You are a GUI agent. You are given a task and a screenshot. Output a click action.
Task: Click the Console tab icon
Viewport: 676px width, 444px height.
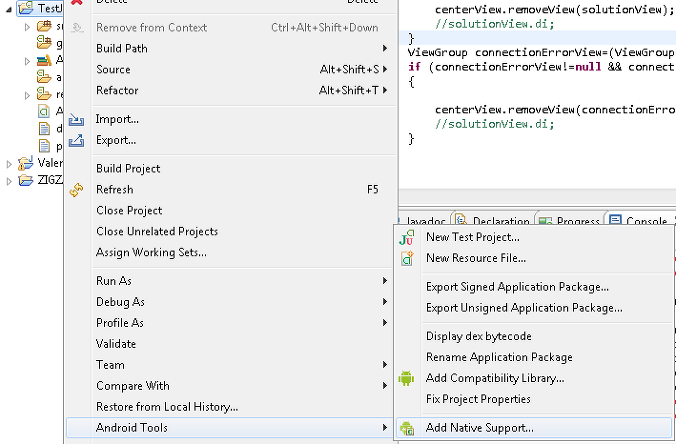615,221
